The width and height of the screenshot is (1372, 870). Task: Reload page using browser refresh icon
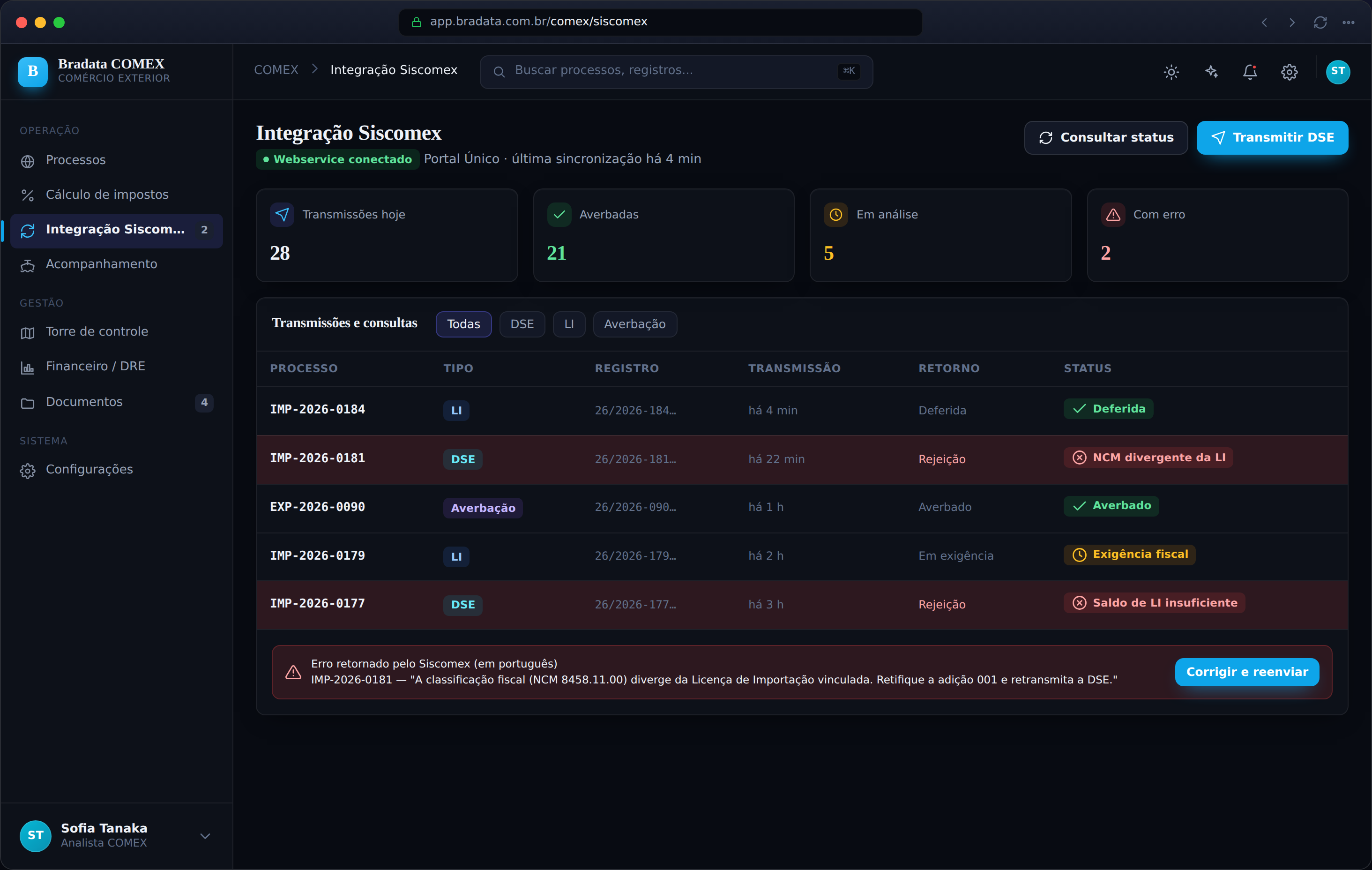click(x=1320, y=23)
